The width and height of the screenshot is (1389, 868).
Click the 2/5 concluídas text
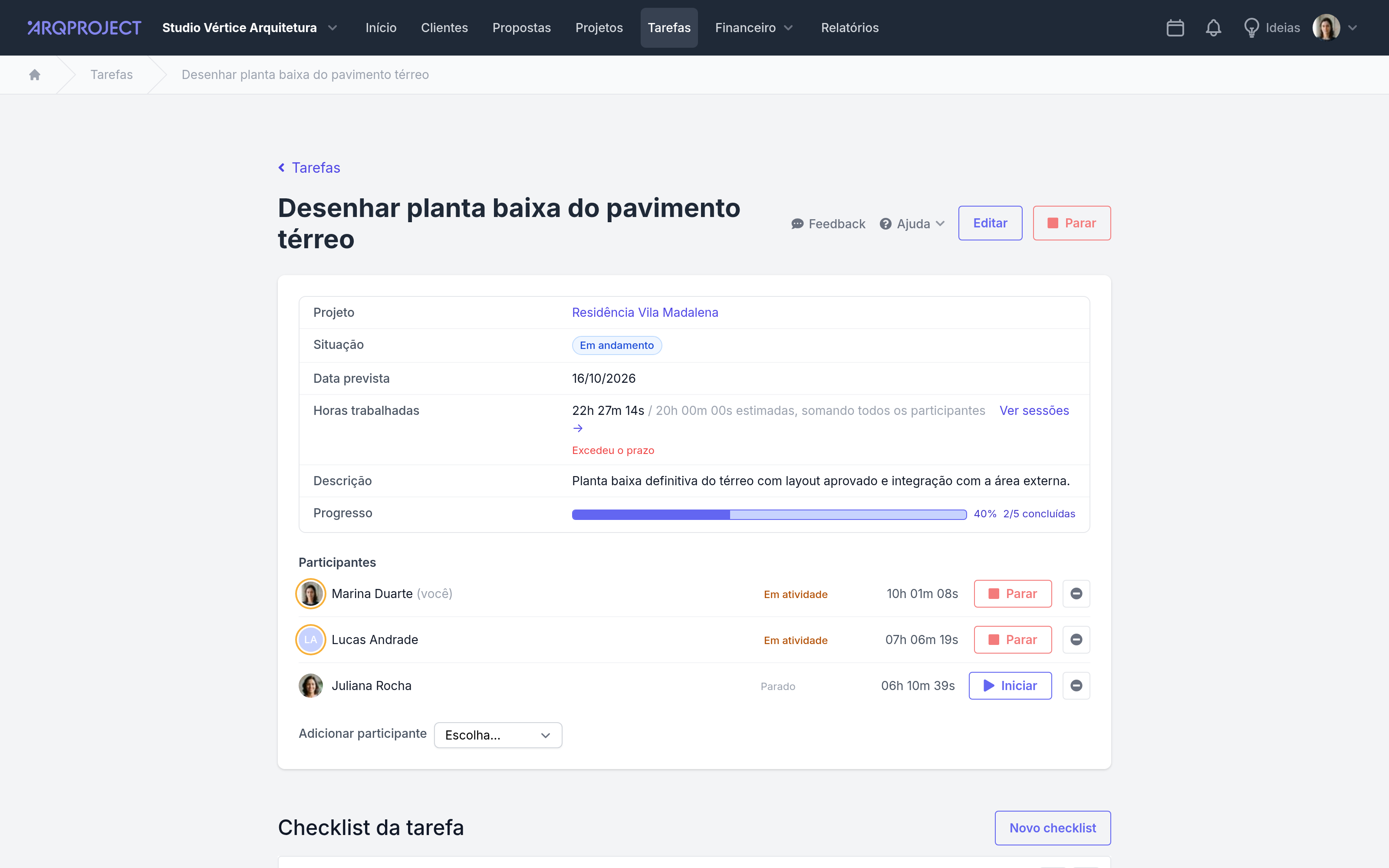pyautogui.click(x=1039, y=514)
